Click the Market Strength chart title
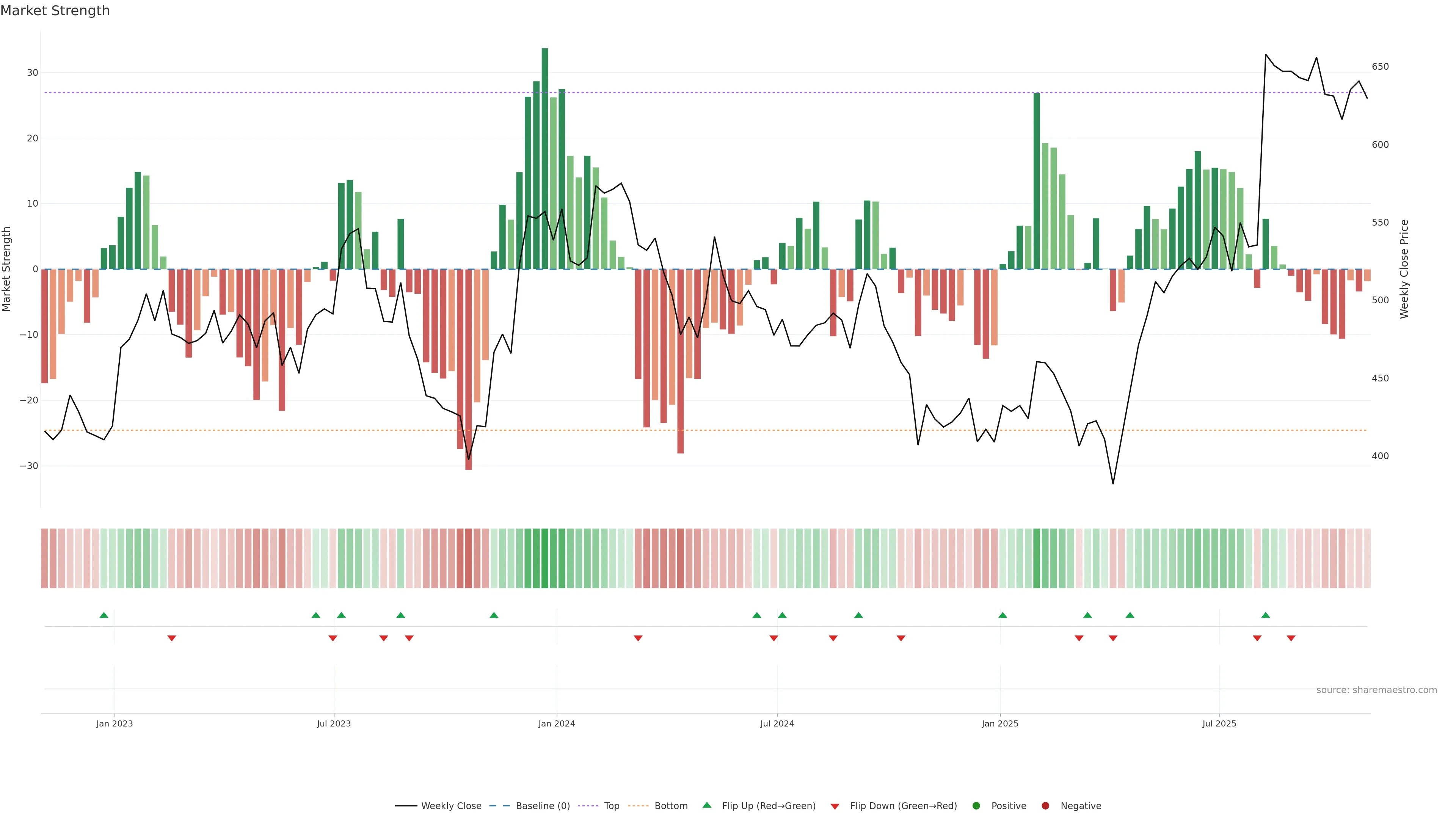 point(55,11)
